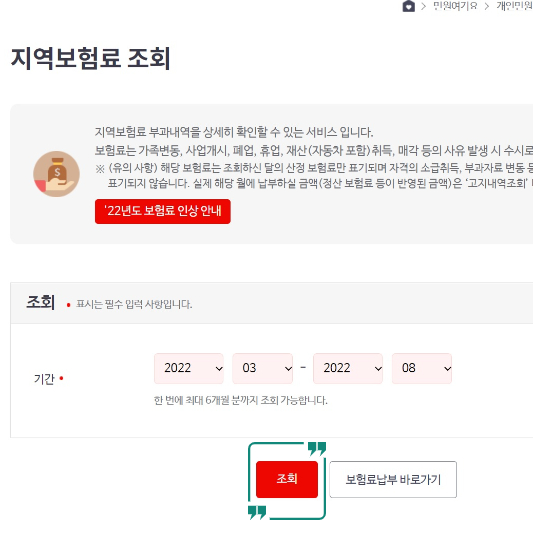The height and width of the screenshot is (533, 533).
Task: Open start month dropdown showing 03
Action: 262,368
